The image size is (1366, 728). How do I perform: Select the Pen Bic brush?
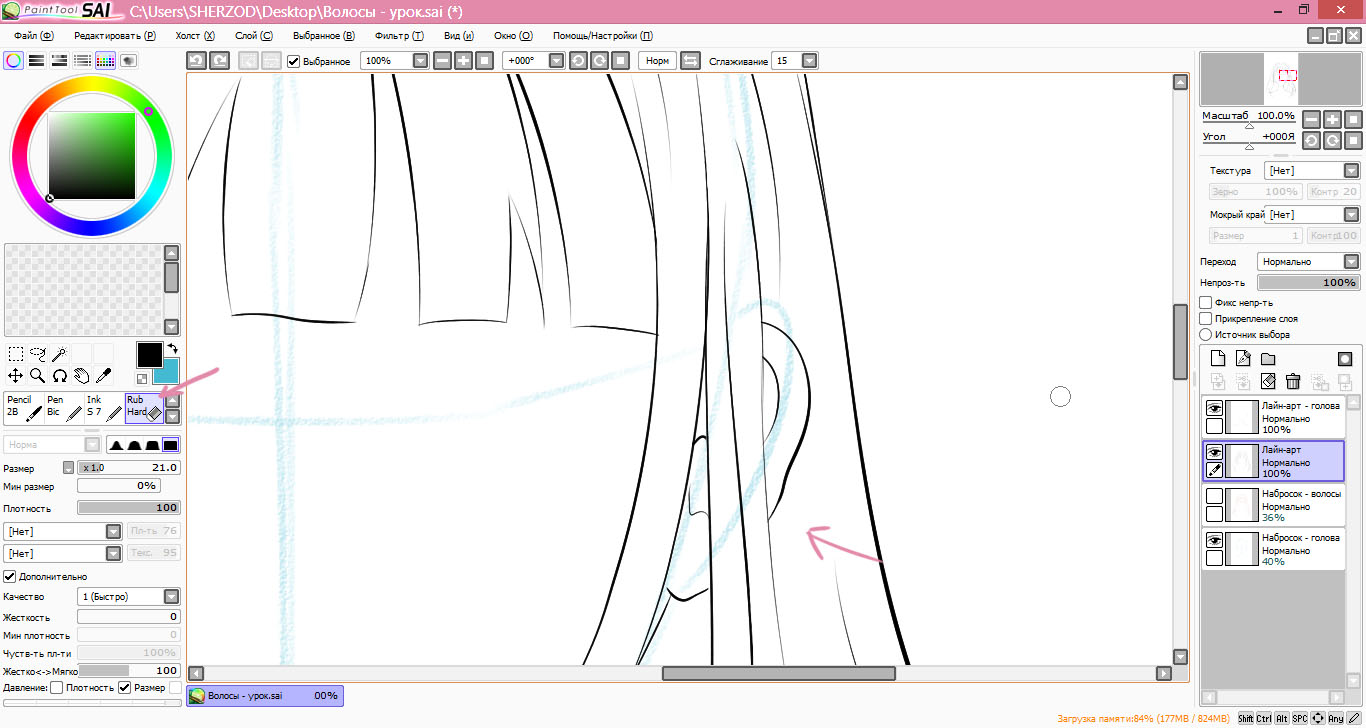(64, 407)
